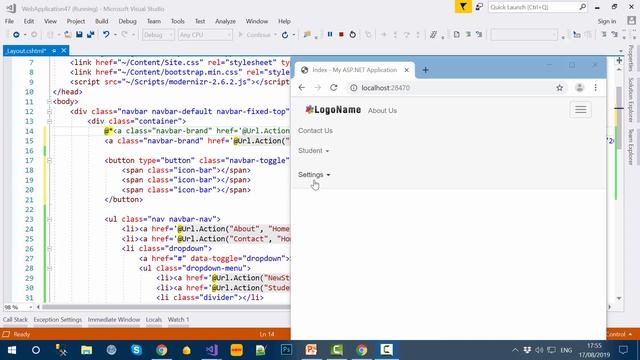Click the Navigate Backward toolbar icon
The height and width of the screenshot is (360, 640).
16,35
